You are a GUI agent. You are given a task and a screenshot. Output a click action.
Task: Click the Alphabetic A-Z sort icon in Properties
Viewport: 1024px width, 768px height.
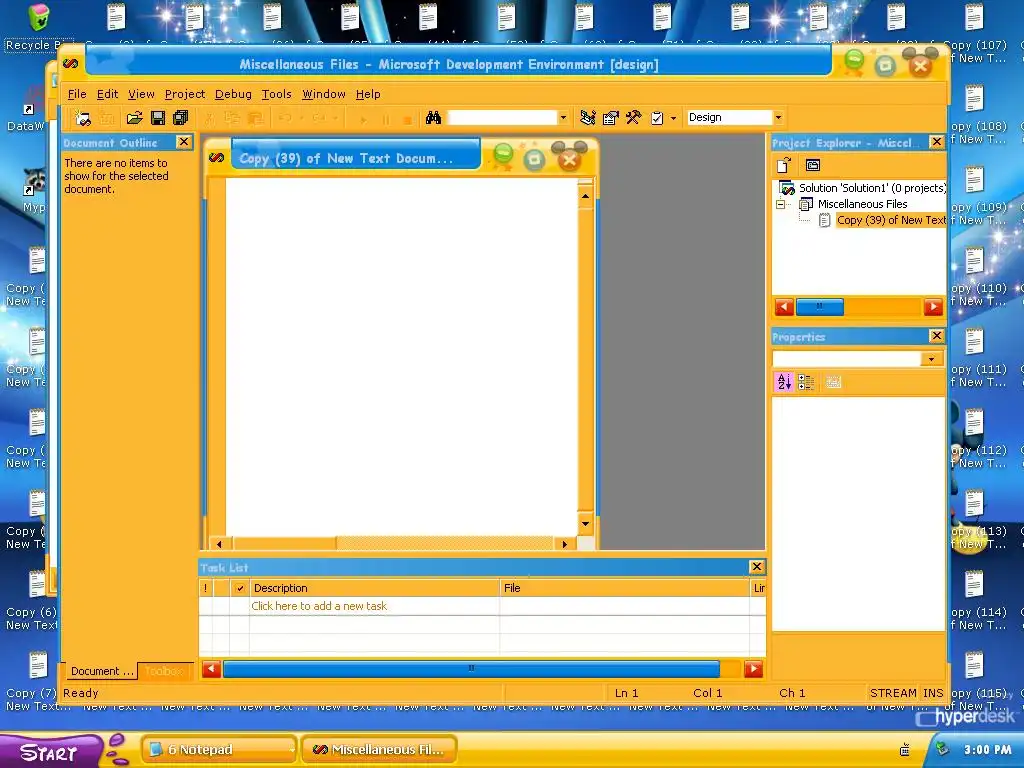pos(784,382)
